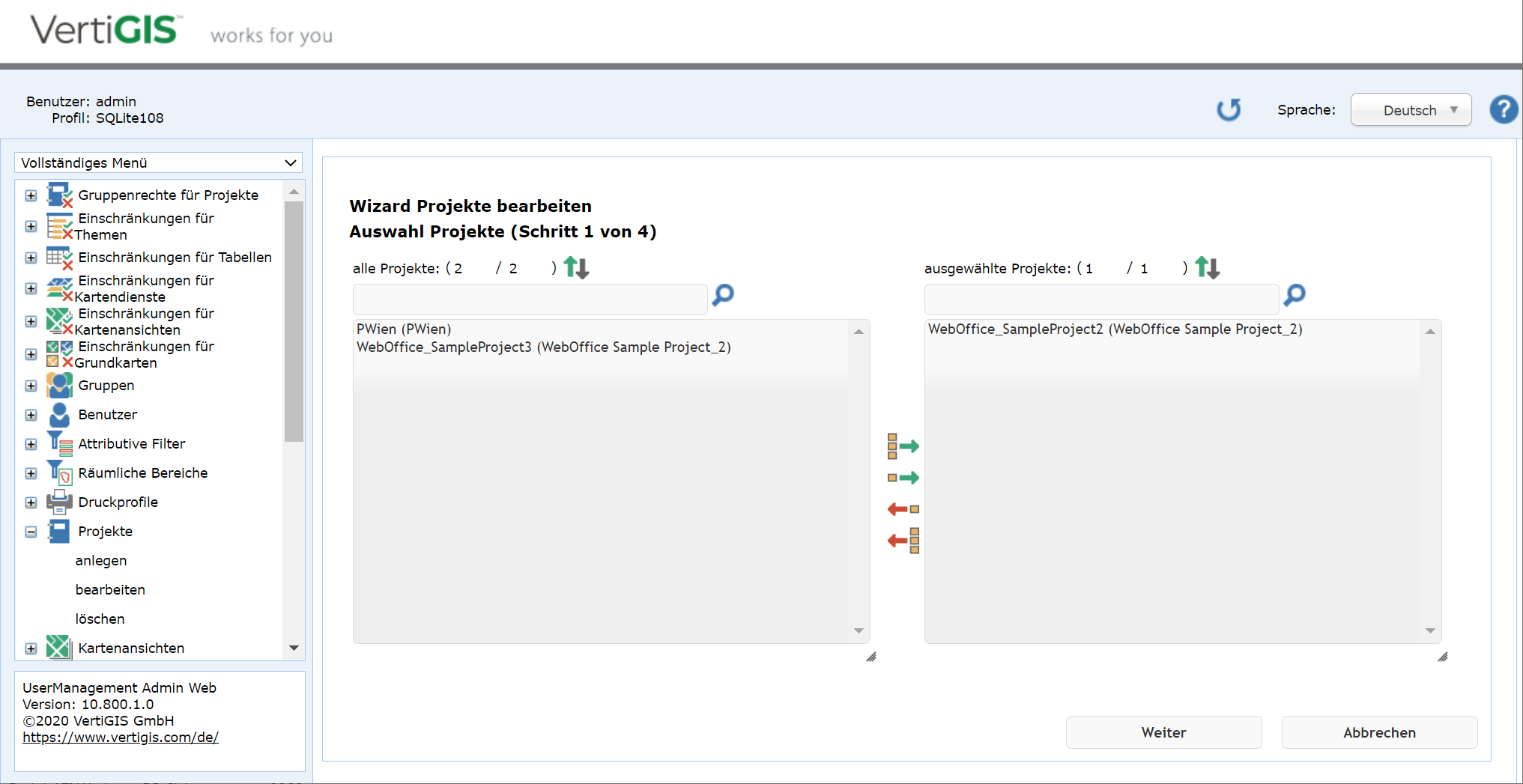Expand Einschränkungen für Grundkarten node
1523x784 pixels.
point(31,354)
